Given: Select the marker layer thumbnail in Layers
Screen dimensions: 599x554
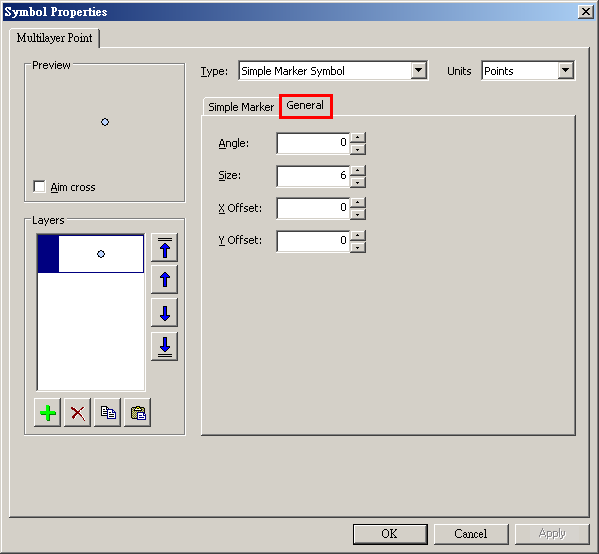Looking at the screenshot, I should (x=101, y=254).
